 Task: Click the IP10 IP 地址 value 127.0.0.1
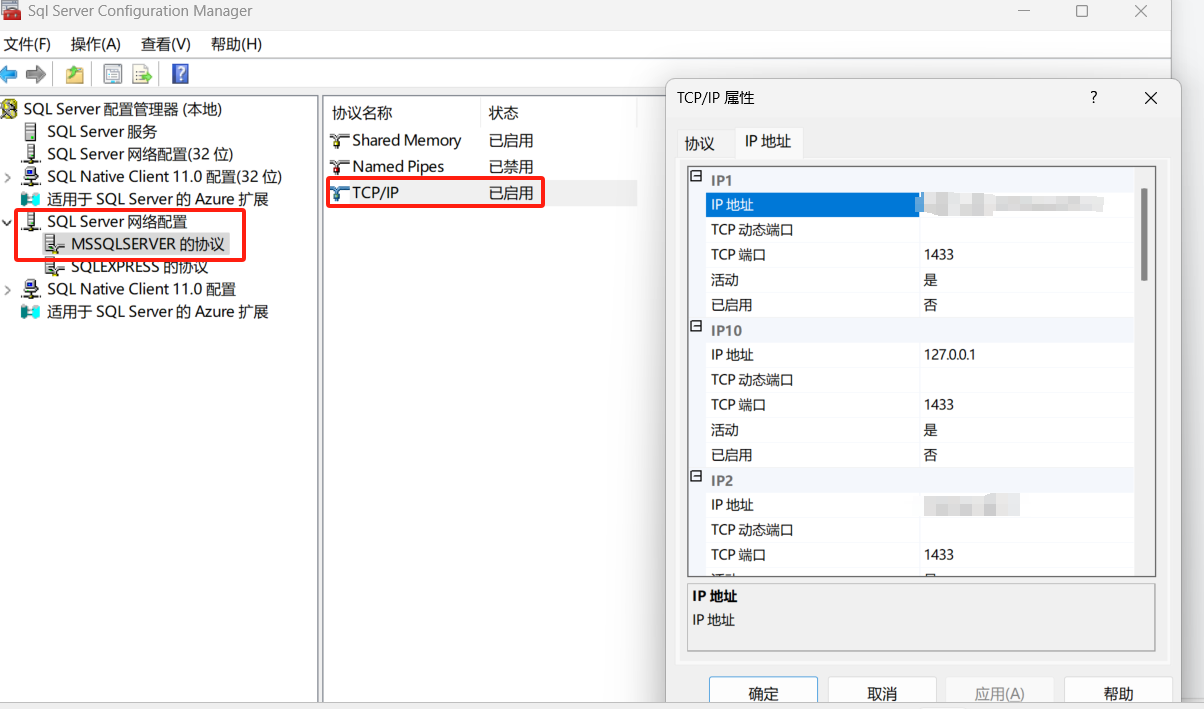point(950,354)
